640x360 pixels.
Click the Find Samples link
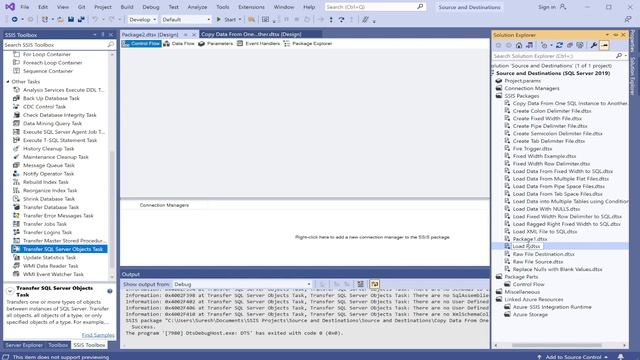[x=98, y=335]
